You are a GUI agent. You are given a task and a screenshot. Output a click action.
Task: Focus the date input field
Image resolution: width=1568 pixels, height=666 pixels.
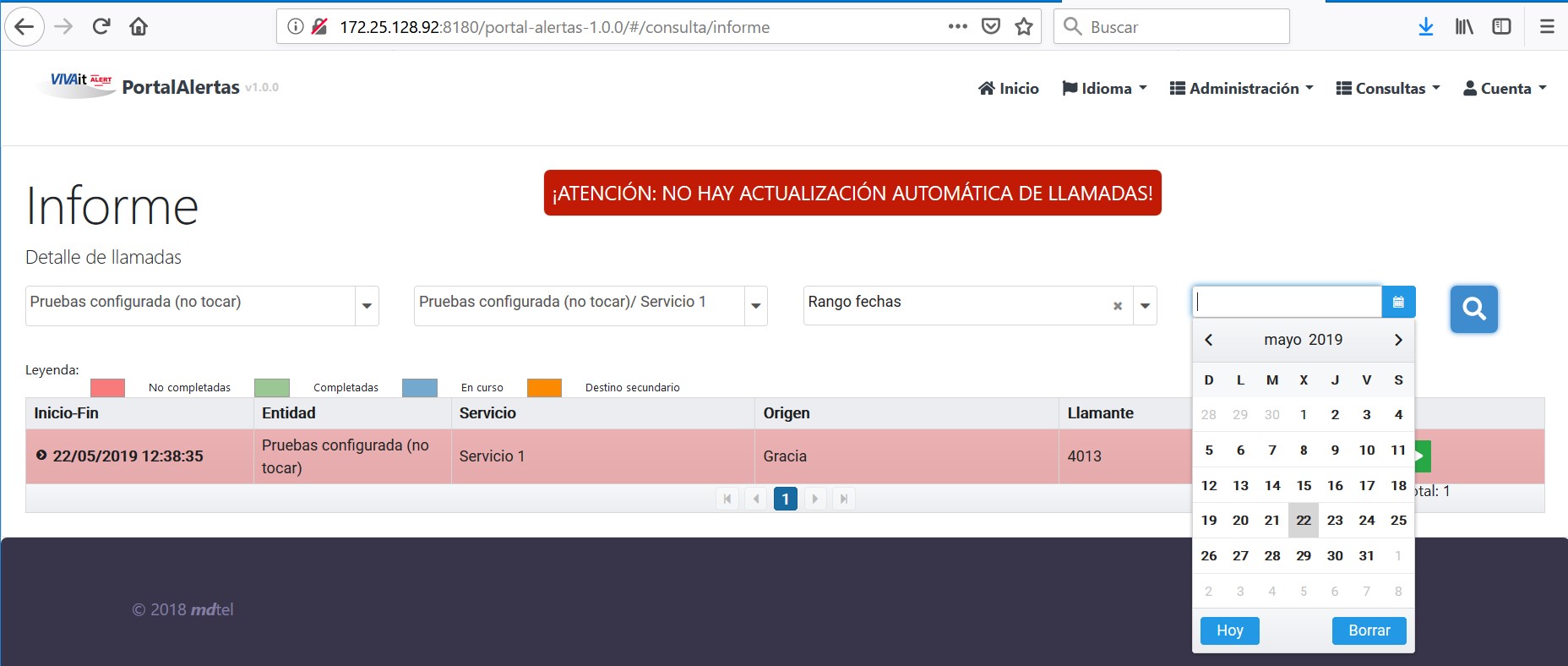[x=1287, y=302]
